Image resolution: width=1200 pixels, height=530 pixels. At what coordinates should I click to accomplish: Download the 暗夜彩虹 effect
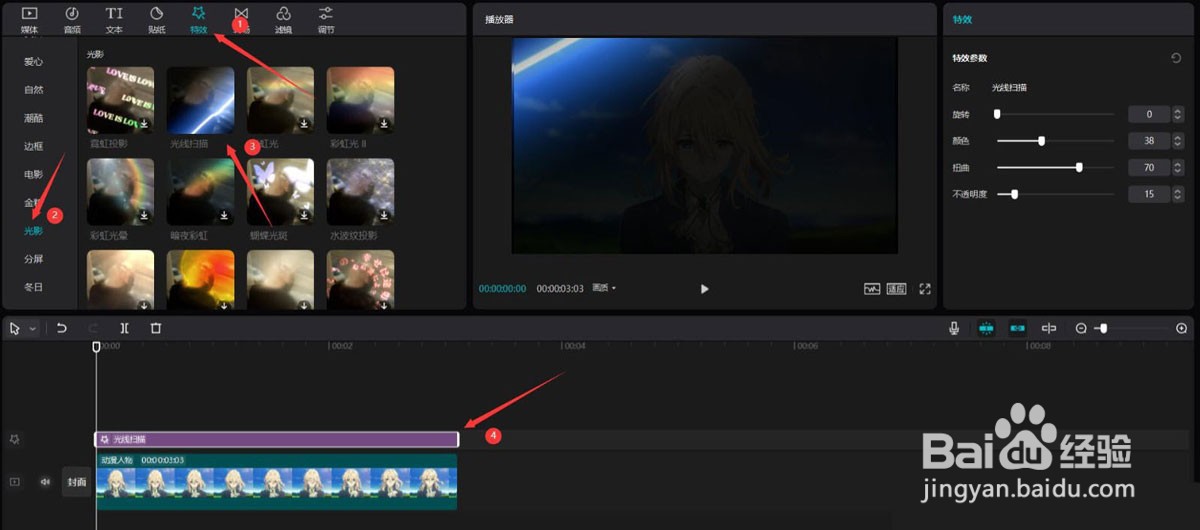[x=224, y=215]
